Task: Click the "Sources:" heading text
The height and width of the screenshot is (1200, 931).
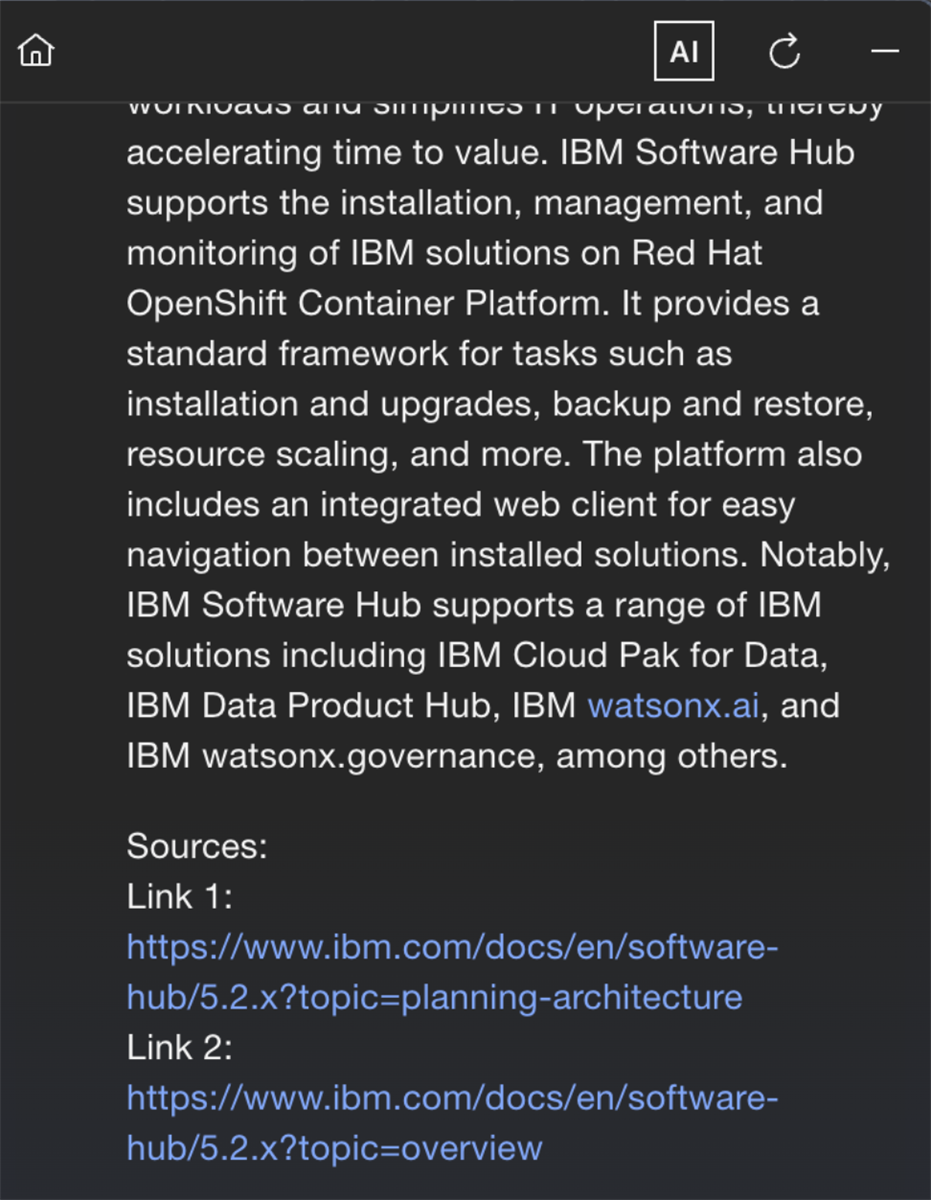Action: coord(197,847)
